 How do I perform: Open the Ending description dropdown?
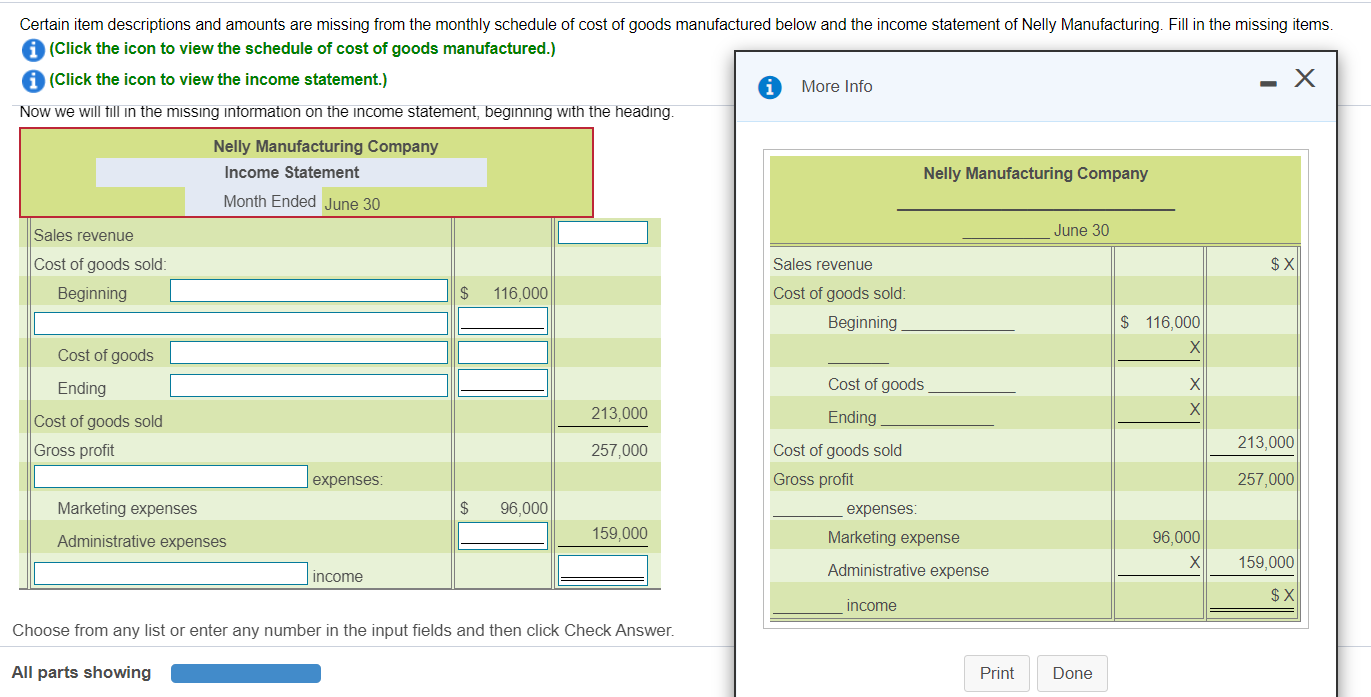tap(308, 387)
